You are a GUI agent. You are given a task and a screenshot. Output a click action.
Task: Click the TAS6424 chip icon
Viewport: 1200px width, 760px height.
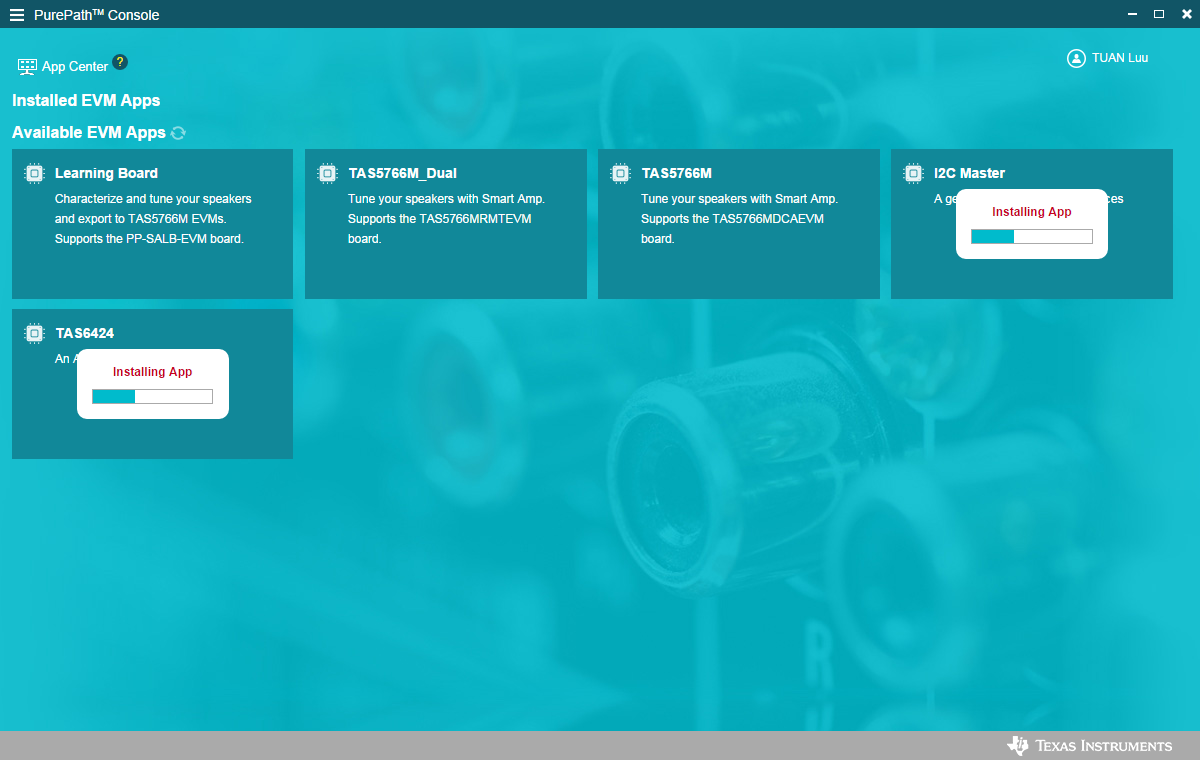pyautogui.click(x=34, y=333)
